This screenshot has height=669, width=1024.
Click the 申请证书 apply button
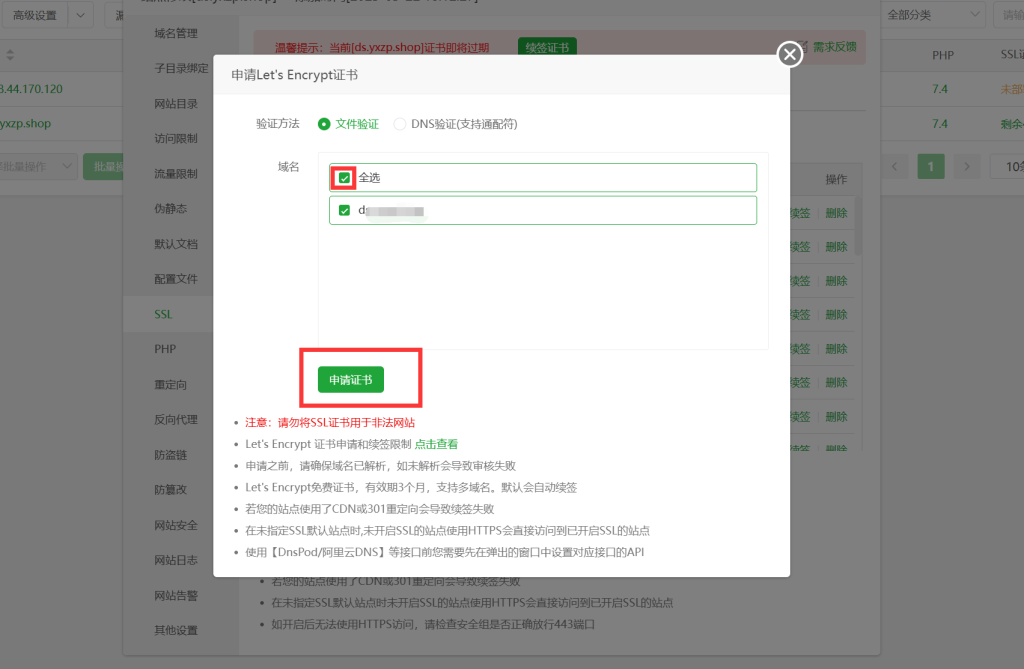tap(352, 380)
